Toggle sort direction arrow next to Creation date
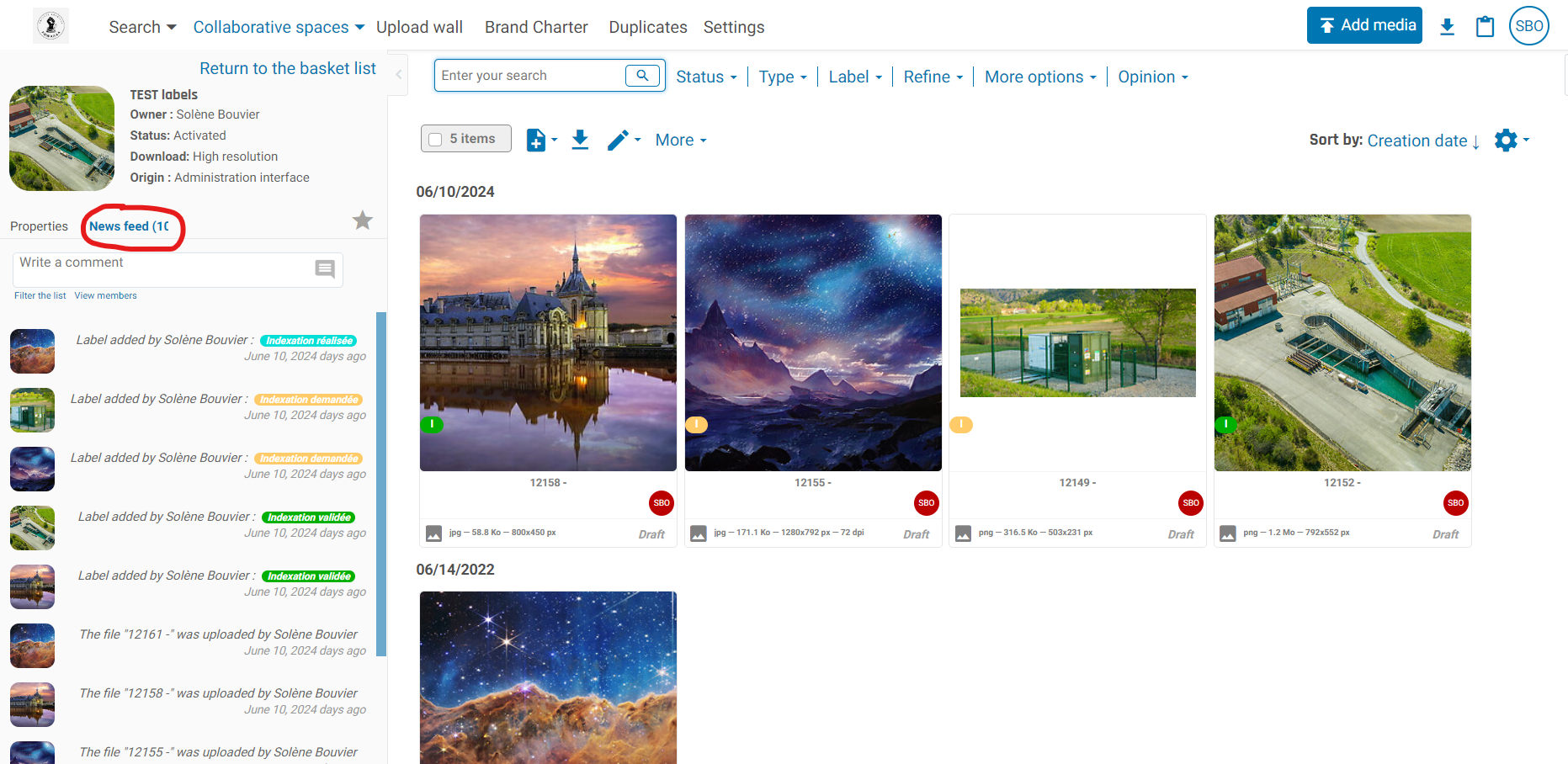The image size is (1568, 764). (x=1476, y=141)
